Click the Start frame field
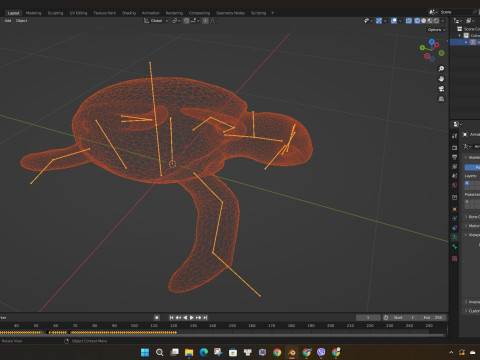Viewport: 480px width, 360px height. [404, 317]
